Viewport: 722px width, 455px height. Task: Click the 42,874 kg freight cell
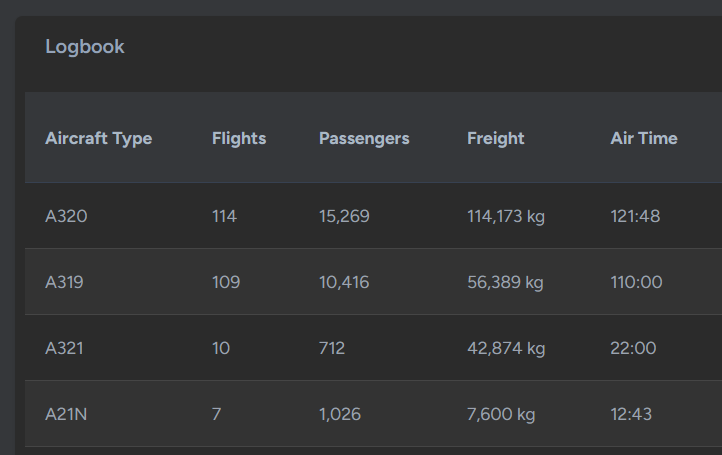tap(506, 348)
